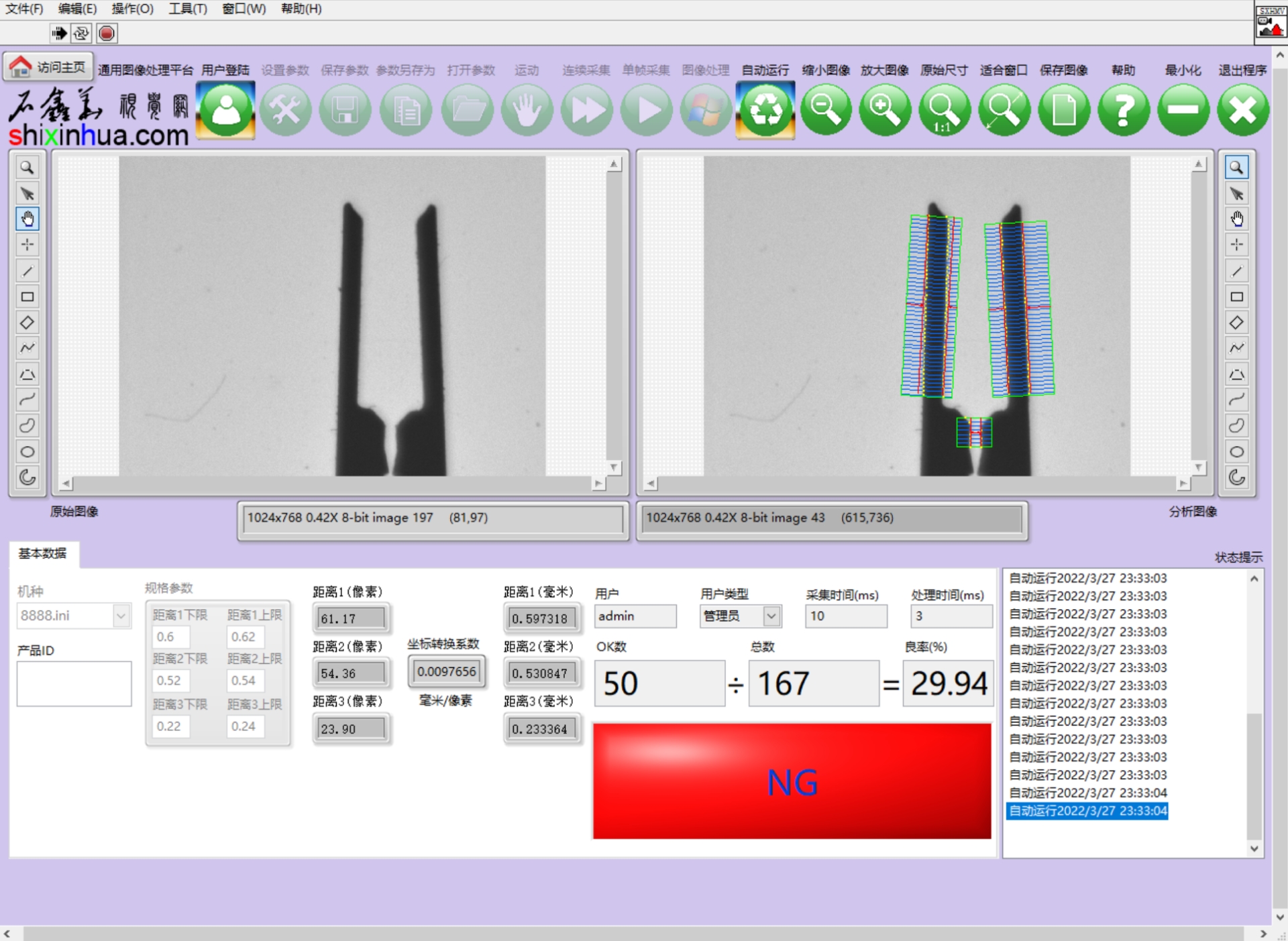Click the red NG result indicator
The height and width of the screenshot is (941, 1288).
click(x=792, y=781)
